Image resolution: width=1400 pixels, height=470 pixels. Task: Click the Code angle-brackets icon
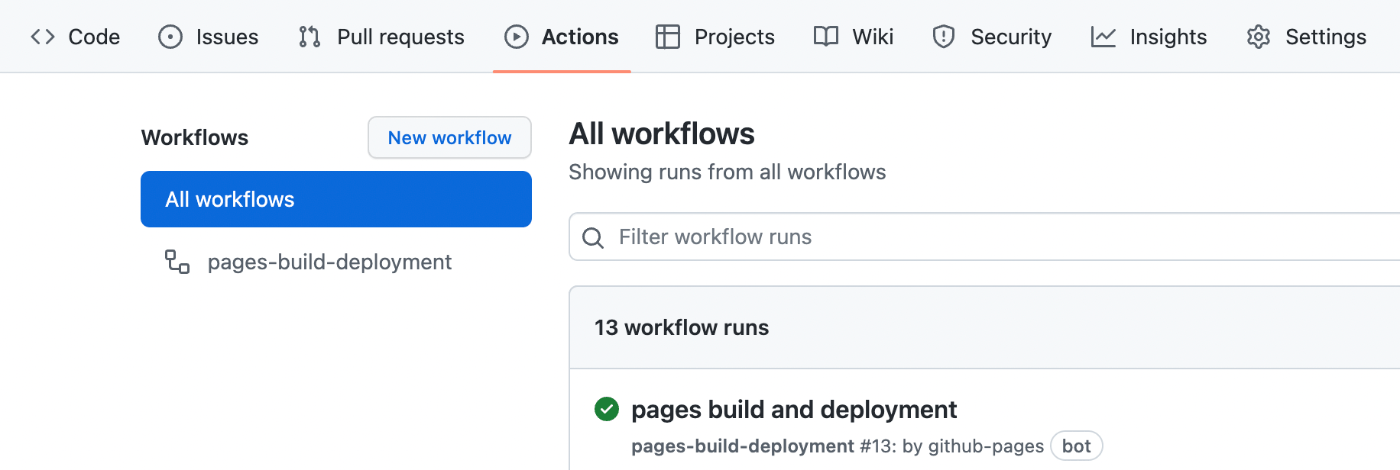pos(42,37)
